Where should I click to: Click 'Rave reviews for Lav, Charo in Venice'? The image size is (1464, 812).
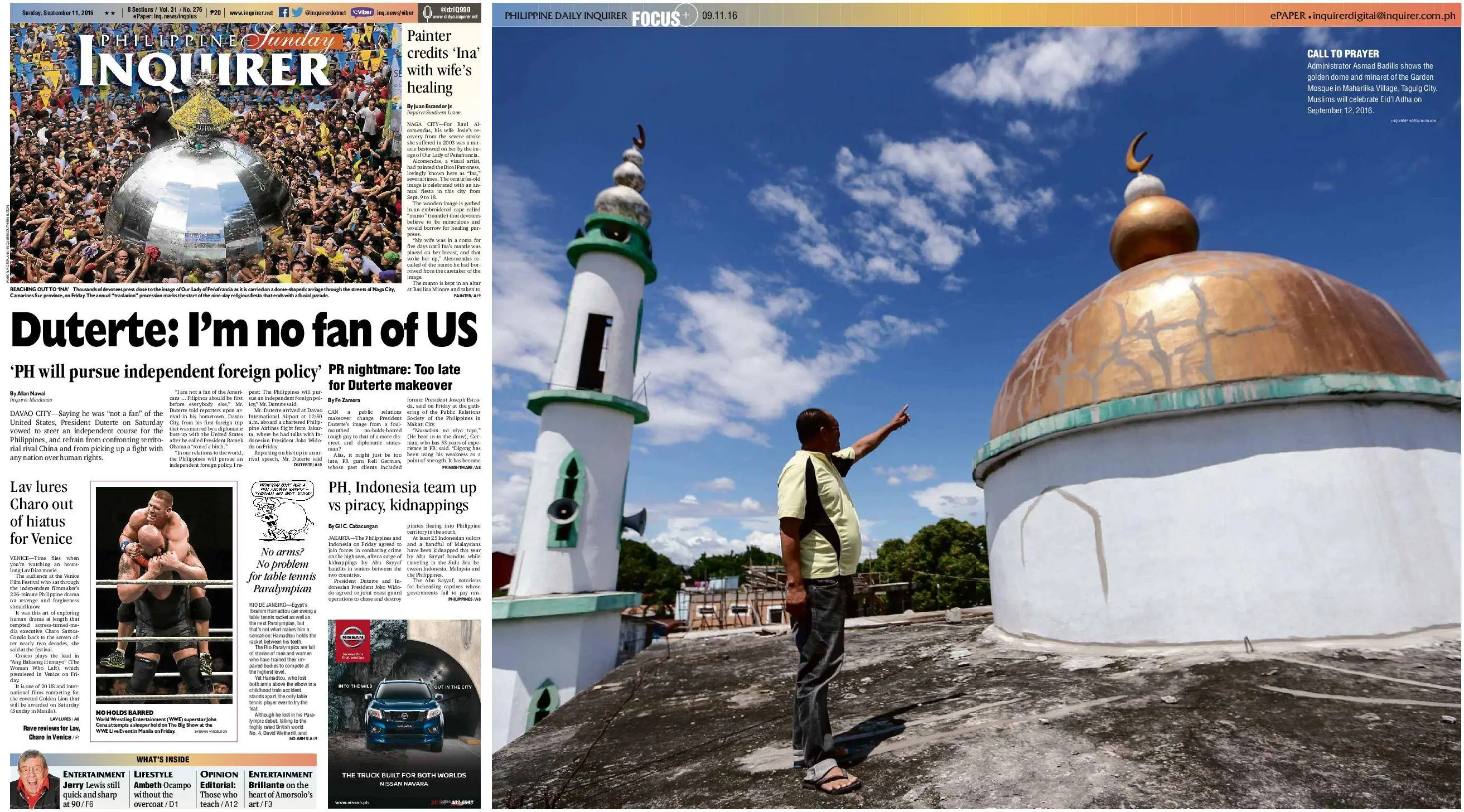click(51, 732)
